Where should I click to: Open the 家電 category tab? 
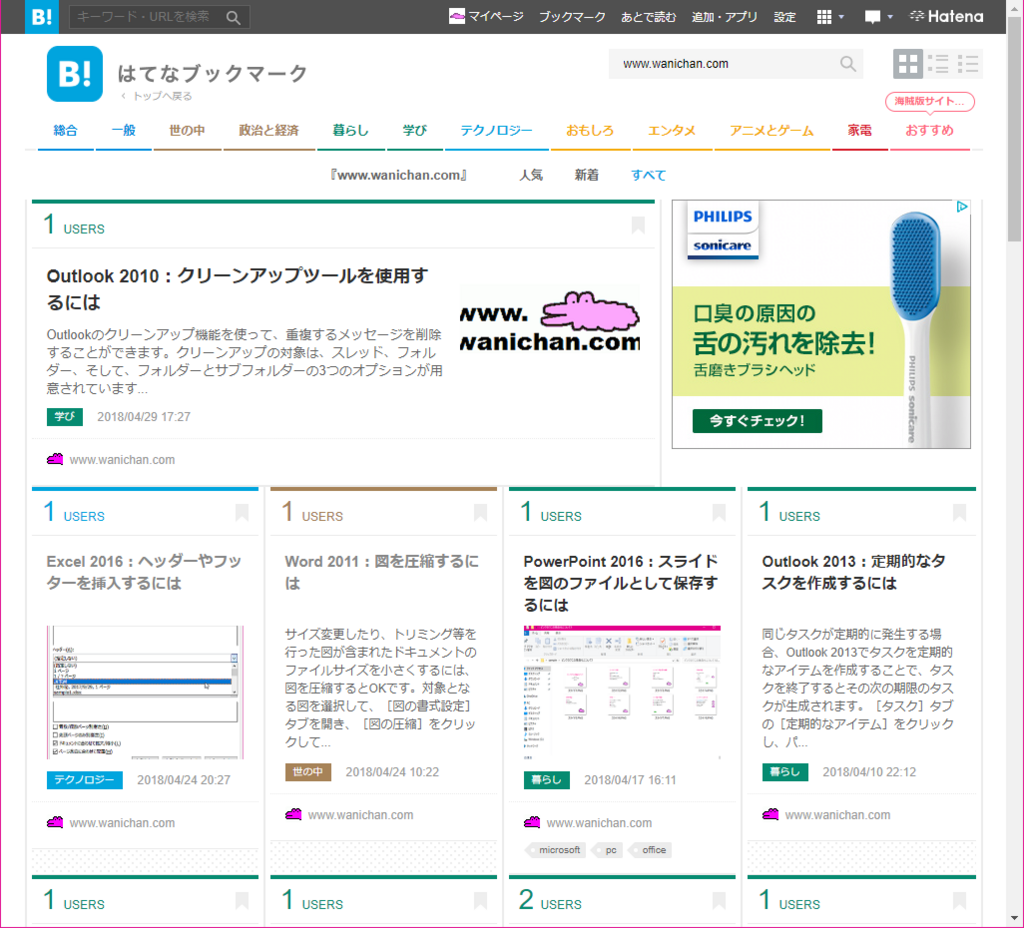tap(859, 131)
